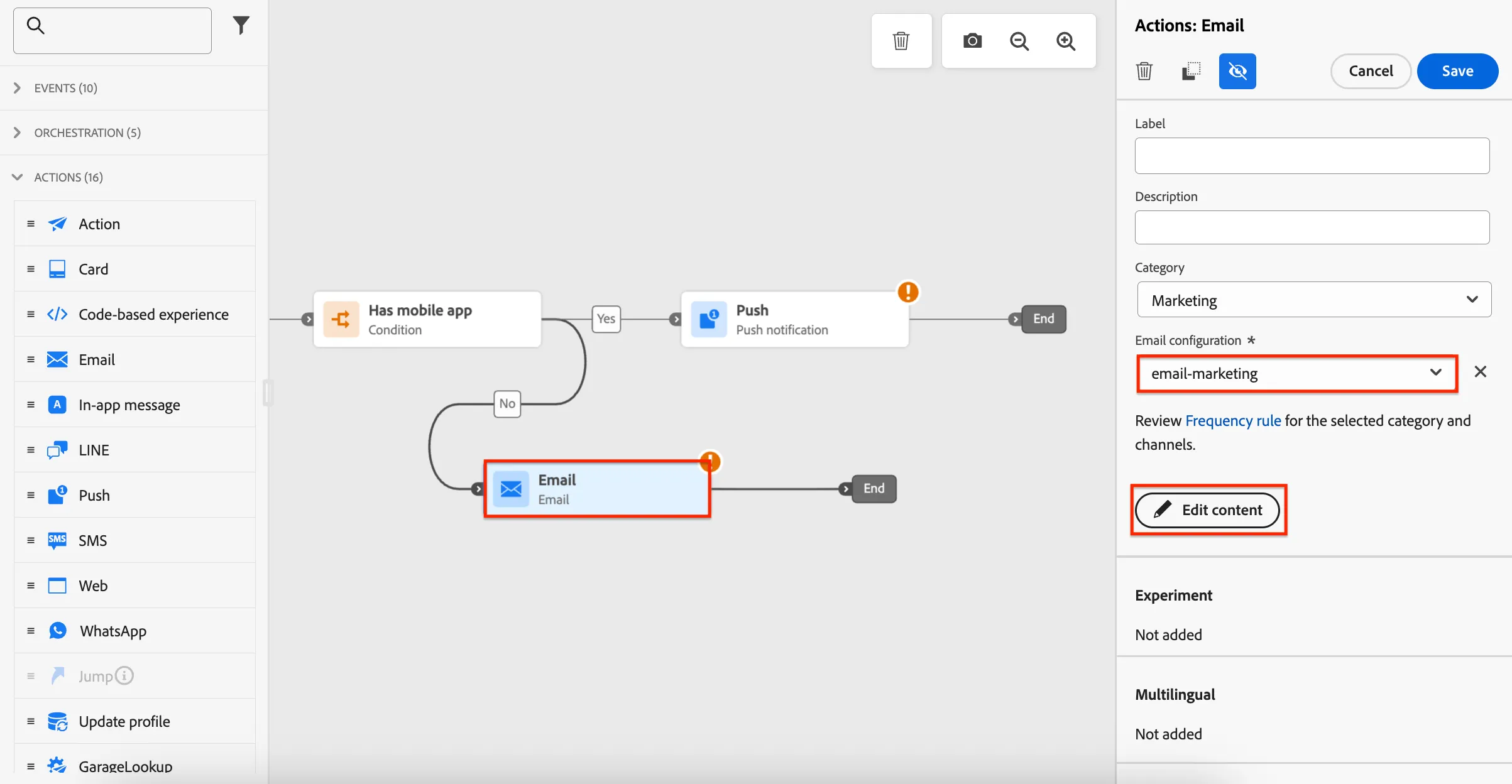Clear the email configuration with X
Image resolution: width=1512 pixels, height=784 pixels.
click(1481, 372)
